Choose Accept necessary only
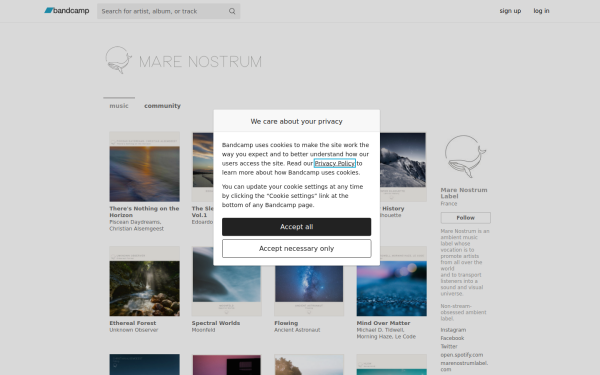This screenshot has height=375, width=600. (297, 249)
